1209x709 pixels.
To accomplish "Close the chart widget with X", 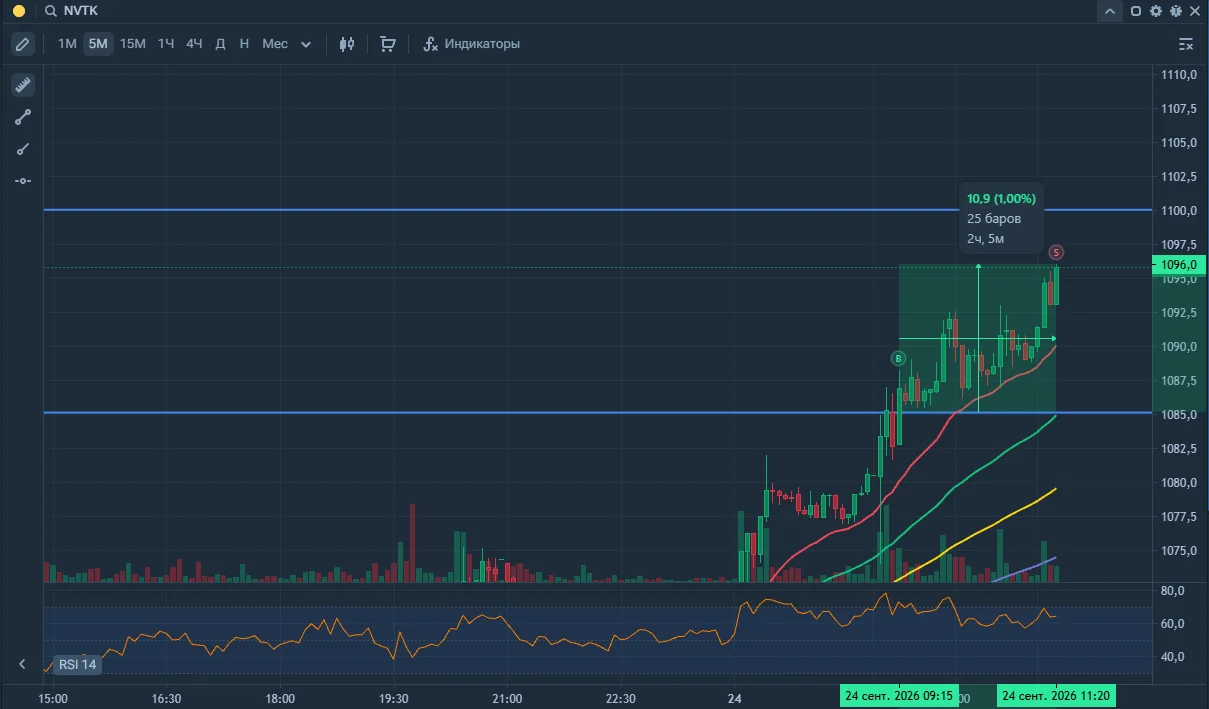I will [1194, 11].
